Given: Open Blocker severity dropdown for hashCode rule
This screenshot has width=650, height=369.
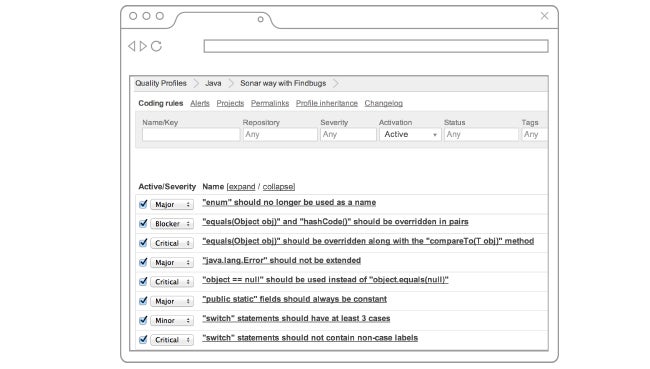Looking at the screenshot, I should 172,224.
